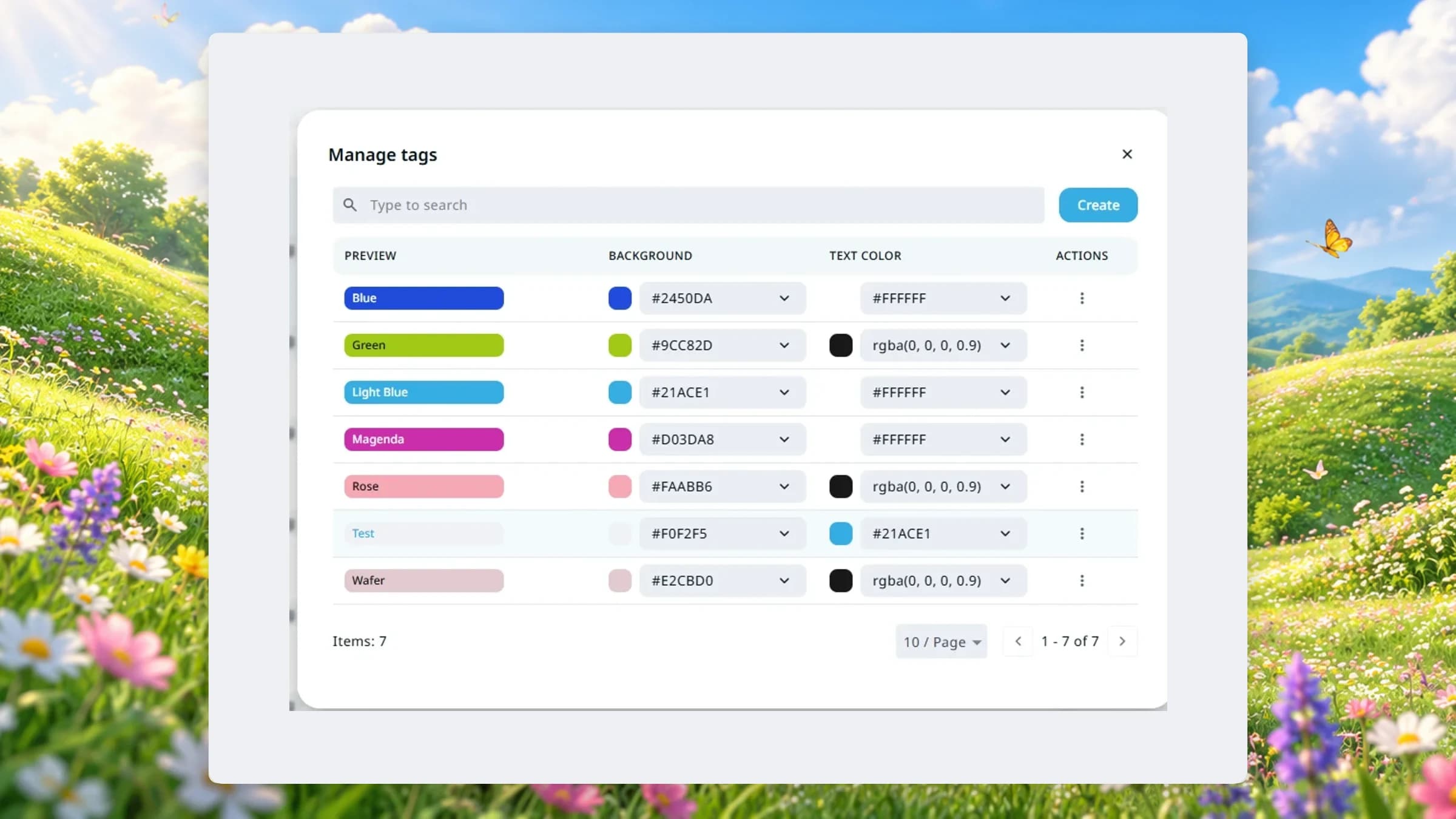The width and height of the screenshot is (1456, 819).
Task: Click the Create button
Action: 1098,205
